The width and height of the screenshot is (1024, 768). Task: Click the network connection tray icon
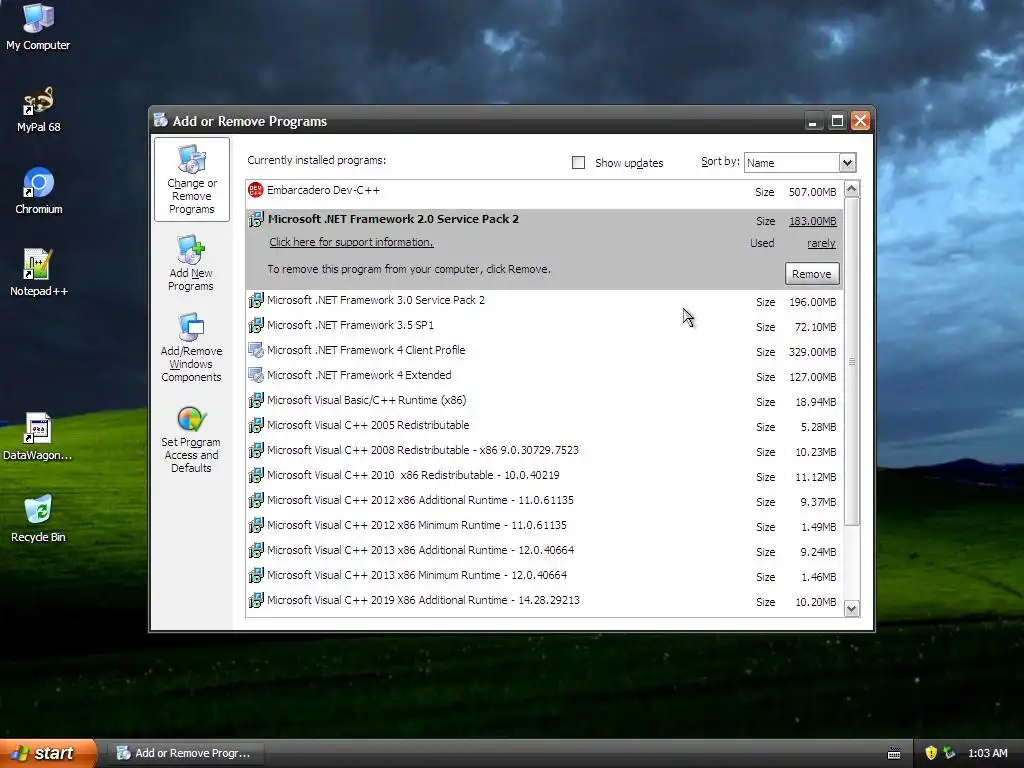click(949, 753)
